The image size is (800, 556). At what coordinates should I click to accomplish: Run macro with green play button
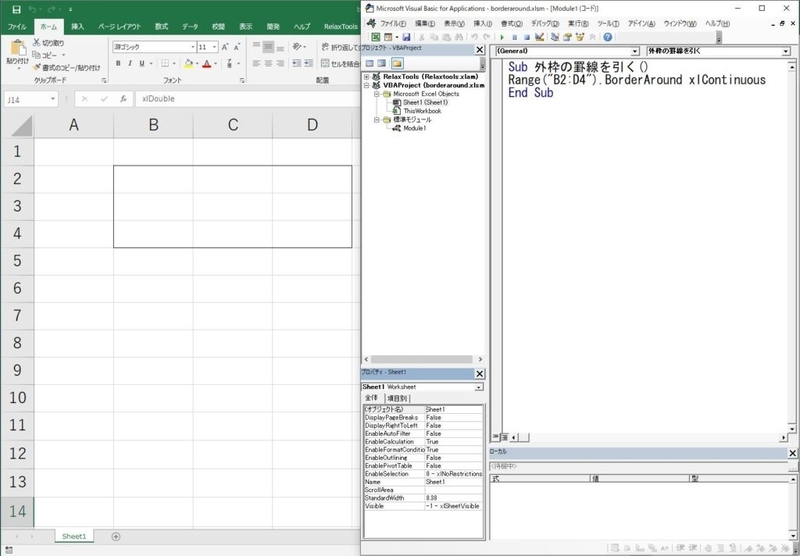502,37
